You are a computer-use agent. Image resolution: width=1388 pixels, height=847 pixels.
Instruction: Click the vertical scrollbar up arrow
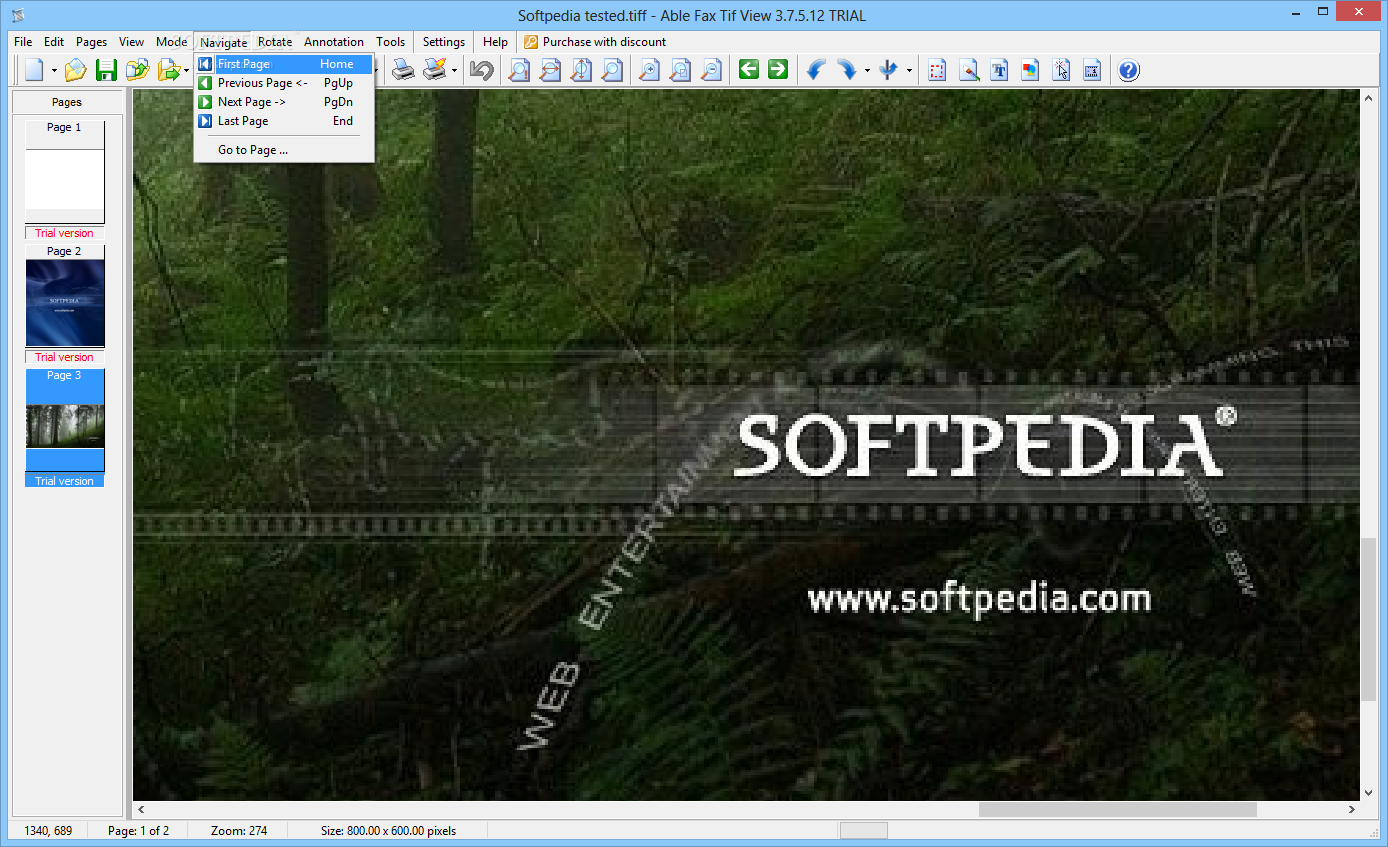coord(1369,97)
